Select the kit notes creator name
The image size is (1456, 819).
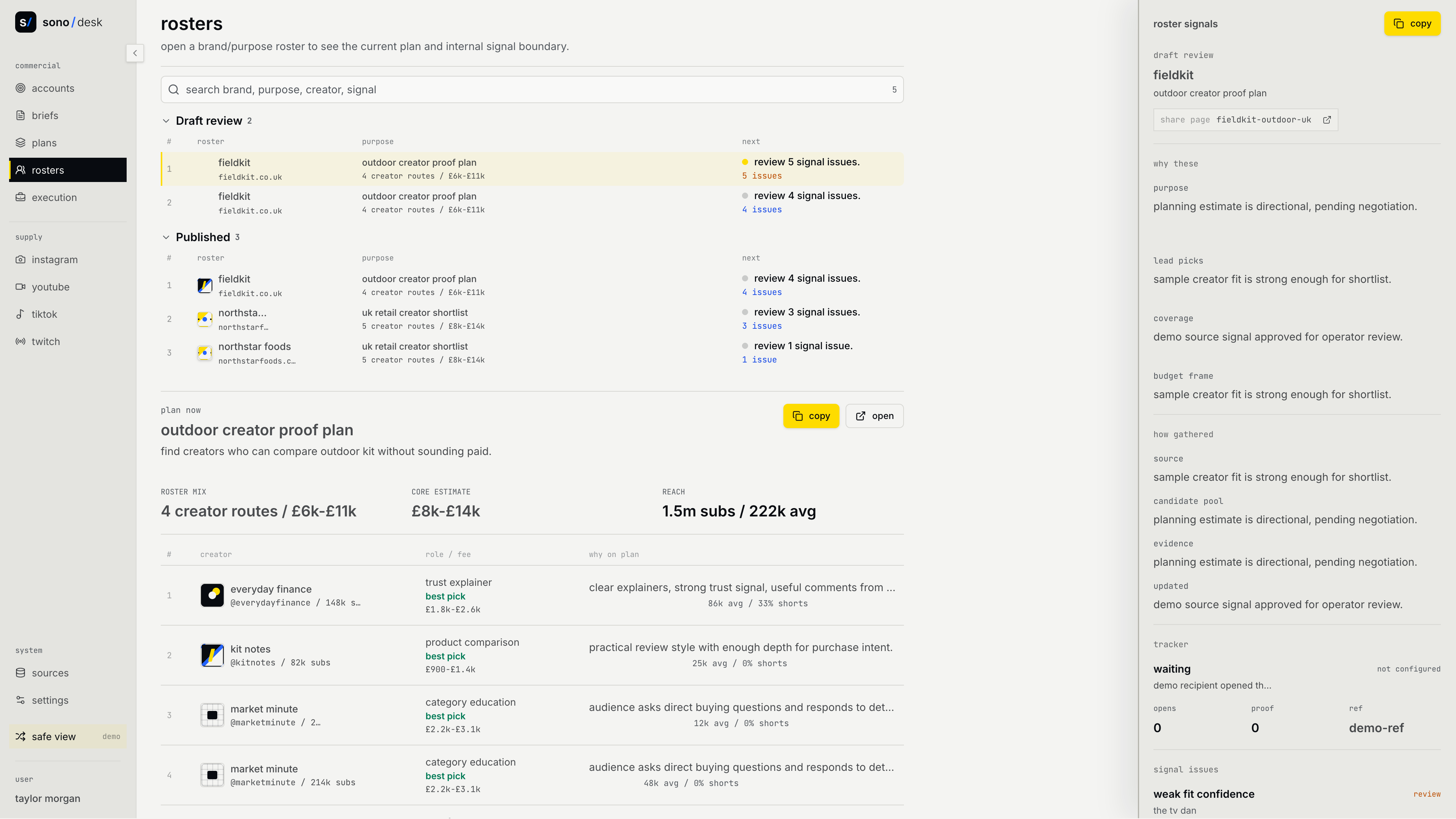pos(250,649)
